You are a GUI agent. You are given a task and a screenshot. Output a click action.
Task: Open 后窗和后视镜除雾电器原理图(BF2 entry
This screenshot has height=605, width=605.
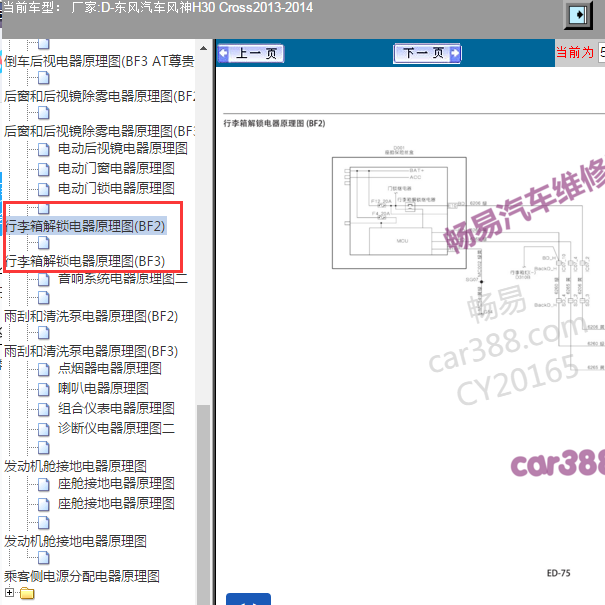(100, 96)
